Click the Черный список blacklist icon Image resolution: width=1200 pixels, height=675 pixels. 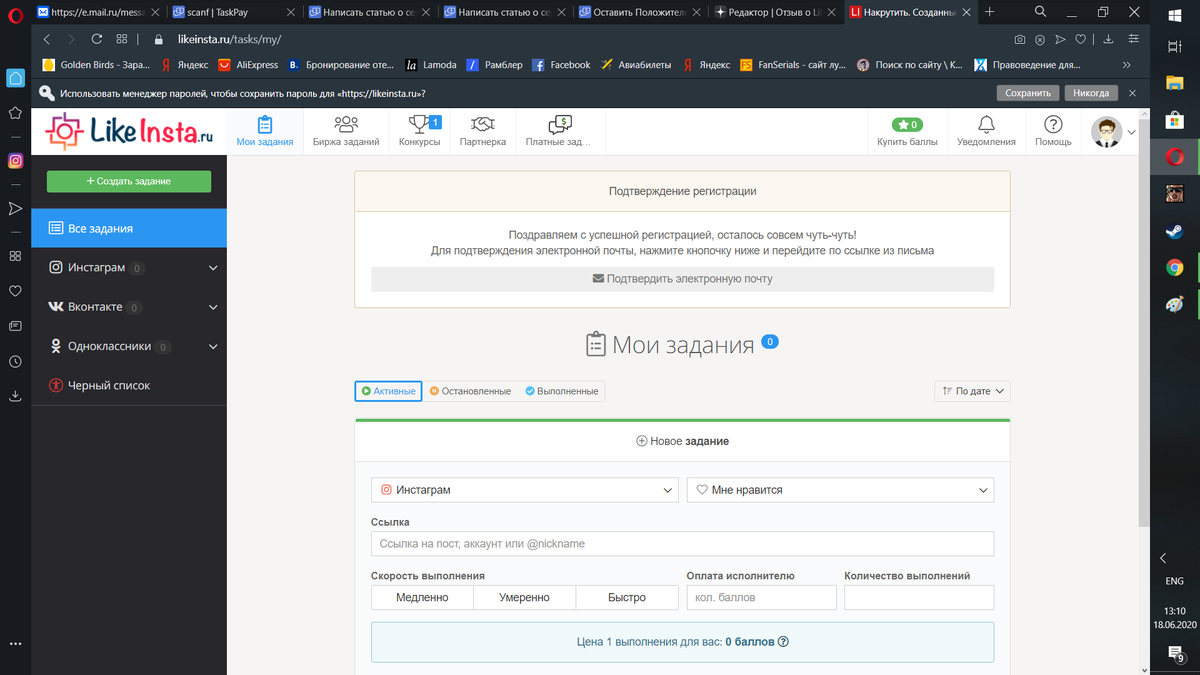point(58,385)
